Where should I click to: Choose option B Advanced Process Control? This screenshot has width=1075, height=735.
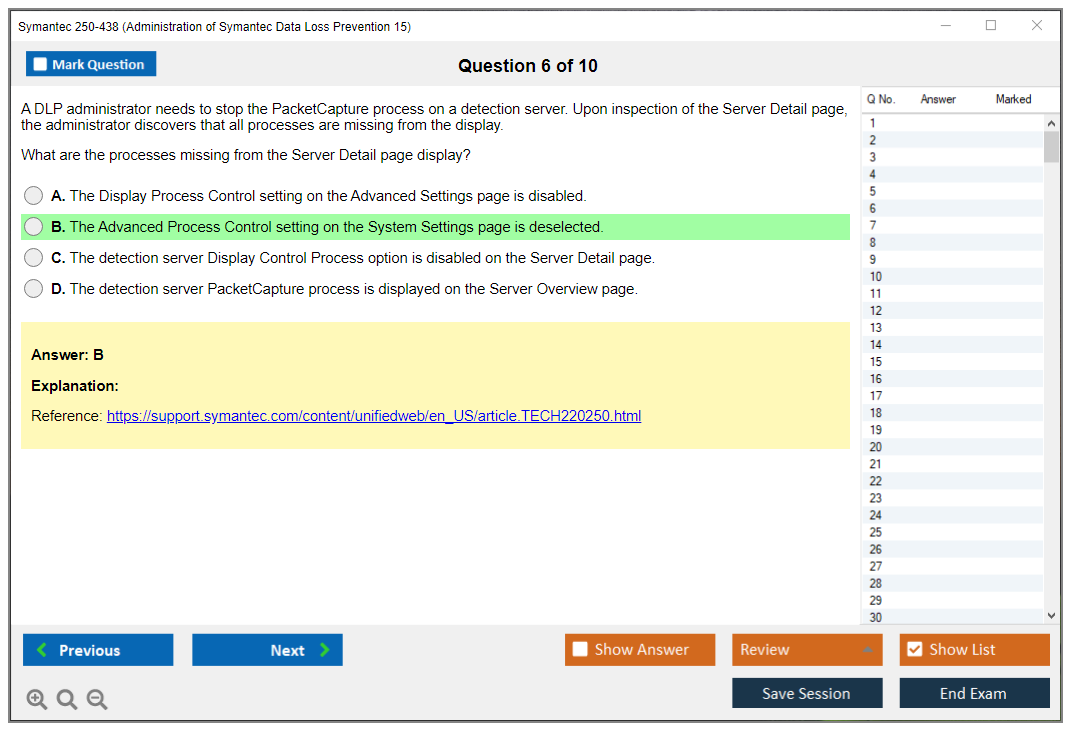tap(34, 227)
